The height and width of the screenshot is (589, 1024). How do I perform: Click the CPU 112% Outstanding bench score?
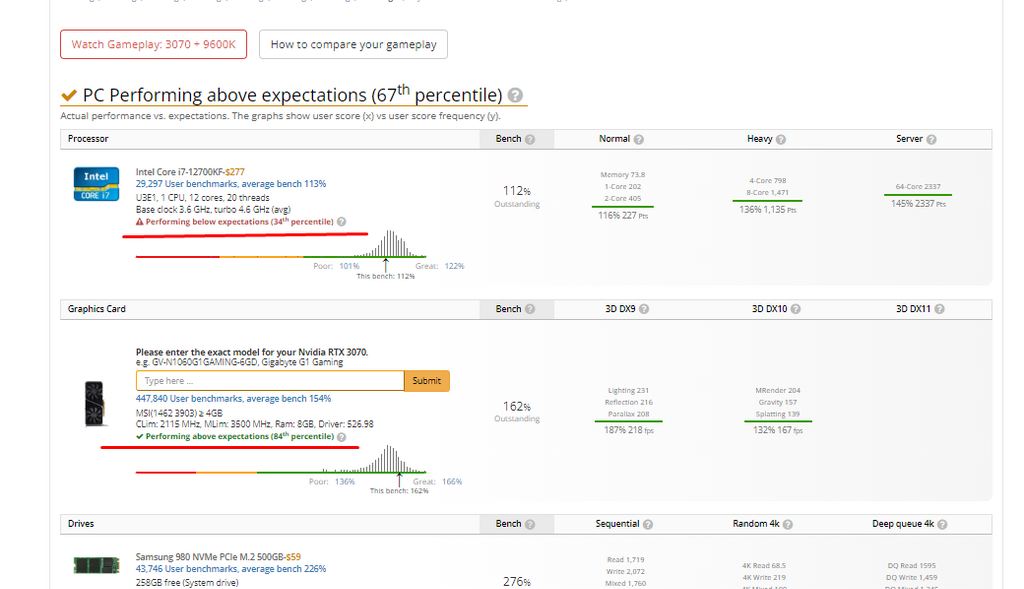pos(517,195)
